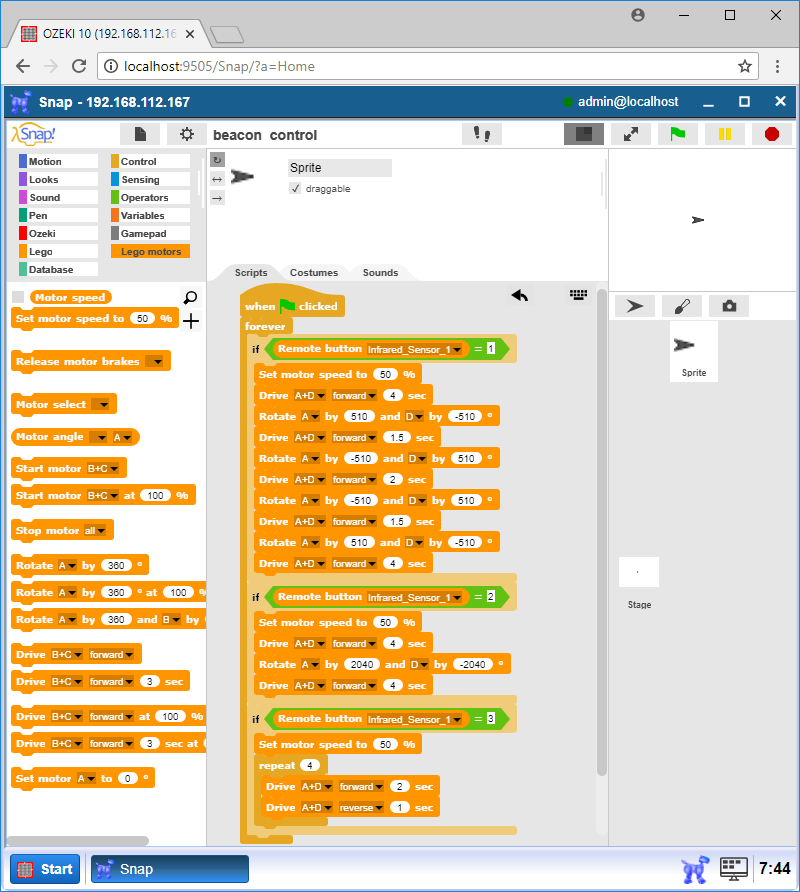Image resolution: width=800 pixels, height=892 pixels.
Task: Click the palette horizontal scrollbar
Action: click(x=77, y=840)
